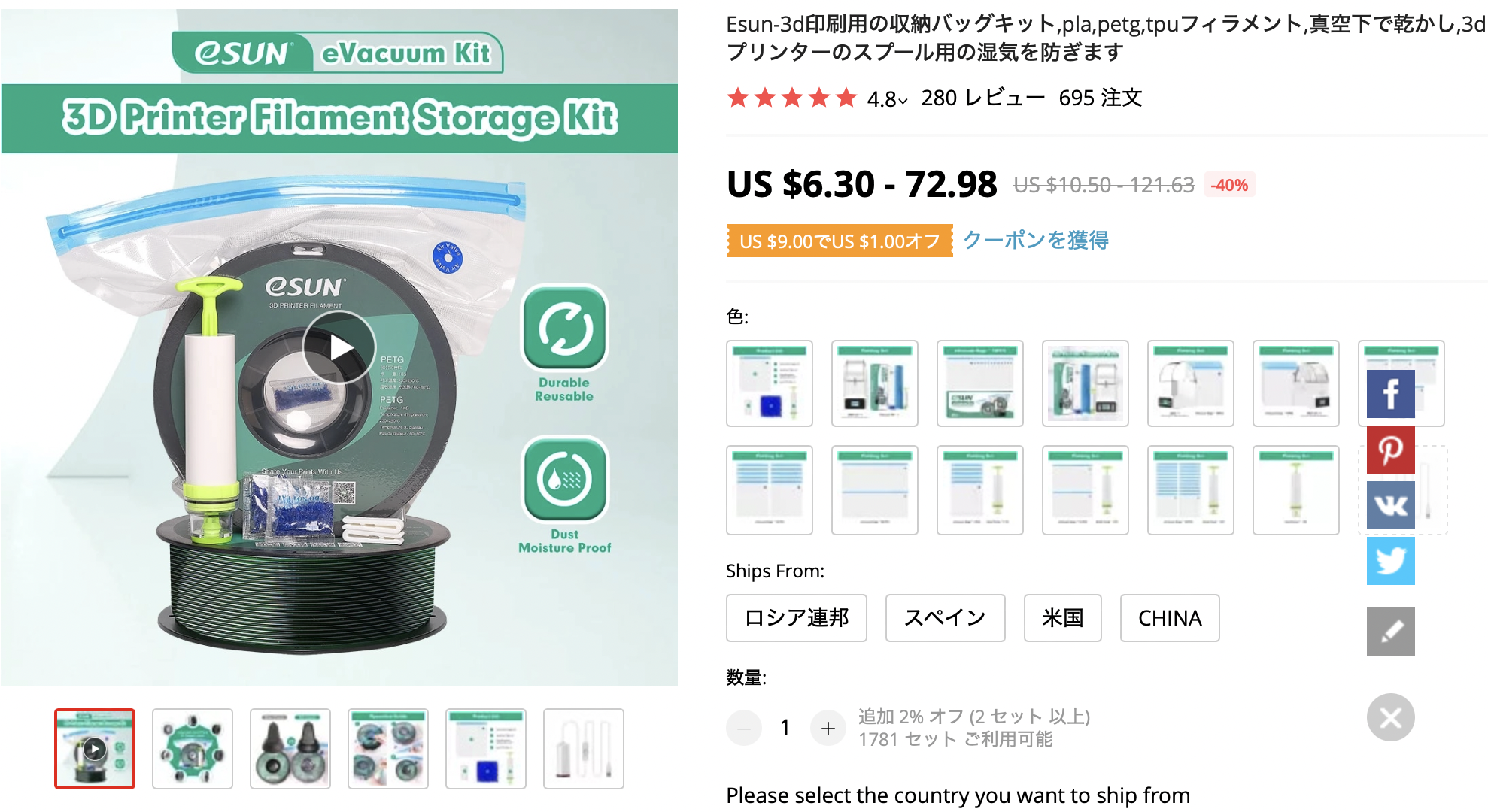The height and width of the screenshot is (812, 1488).
Task: Select CHINA as ship-from option
Action: coord(1170,618)
